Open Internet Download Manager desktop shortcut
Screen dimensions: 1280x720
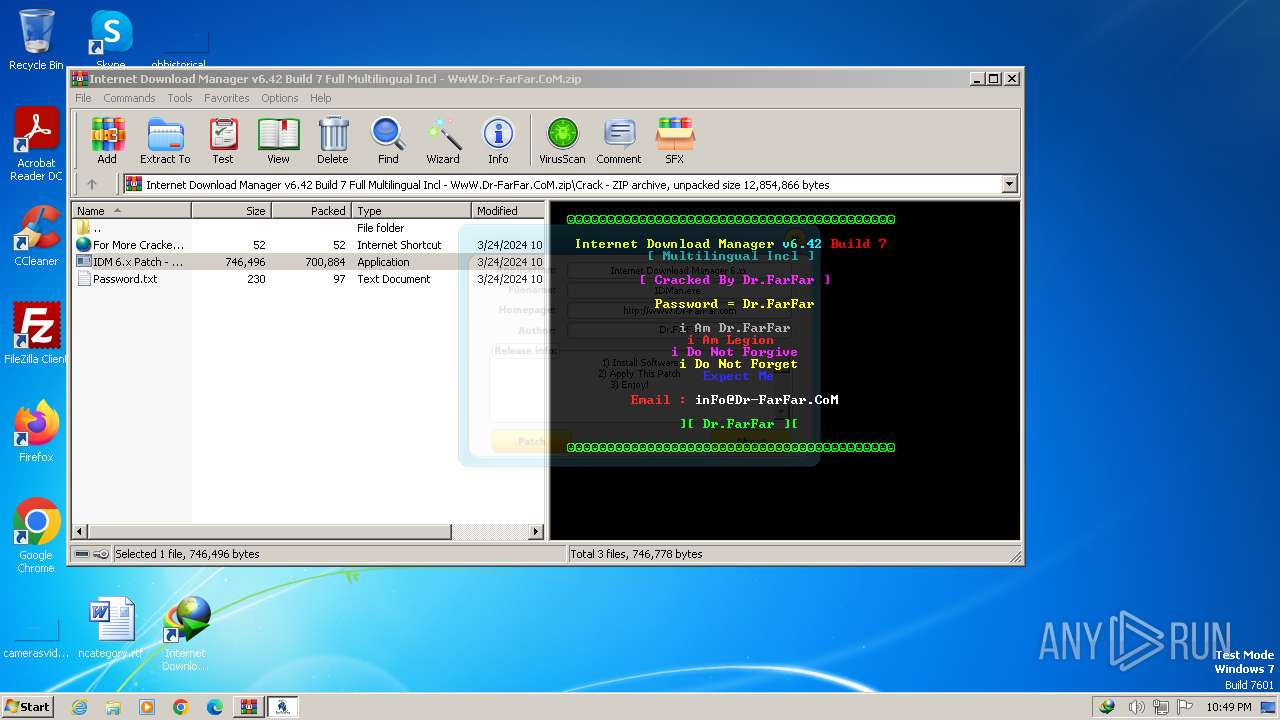point(186,634)
